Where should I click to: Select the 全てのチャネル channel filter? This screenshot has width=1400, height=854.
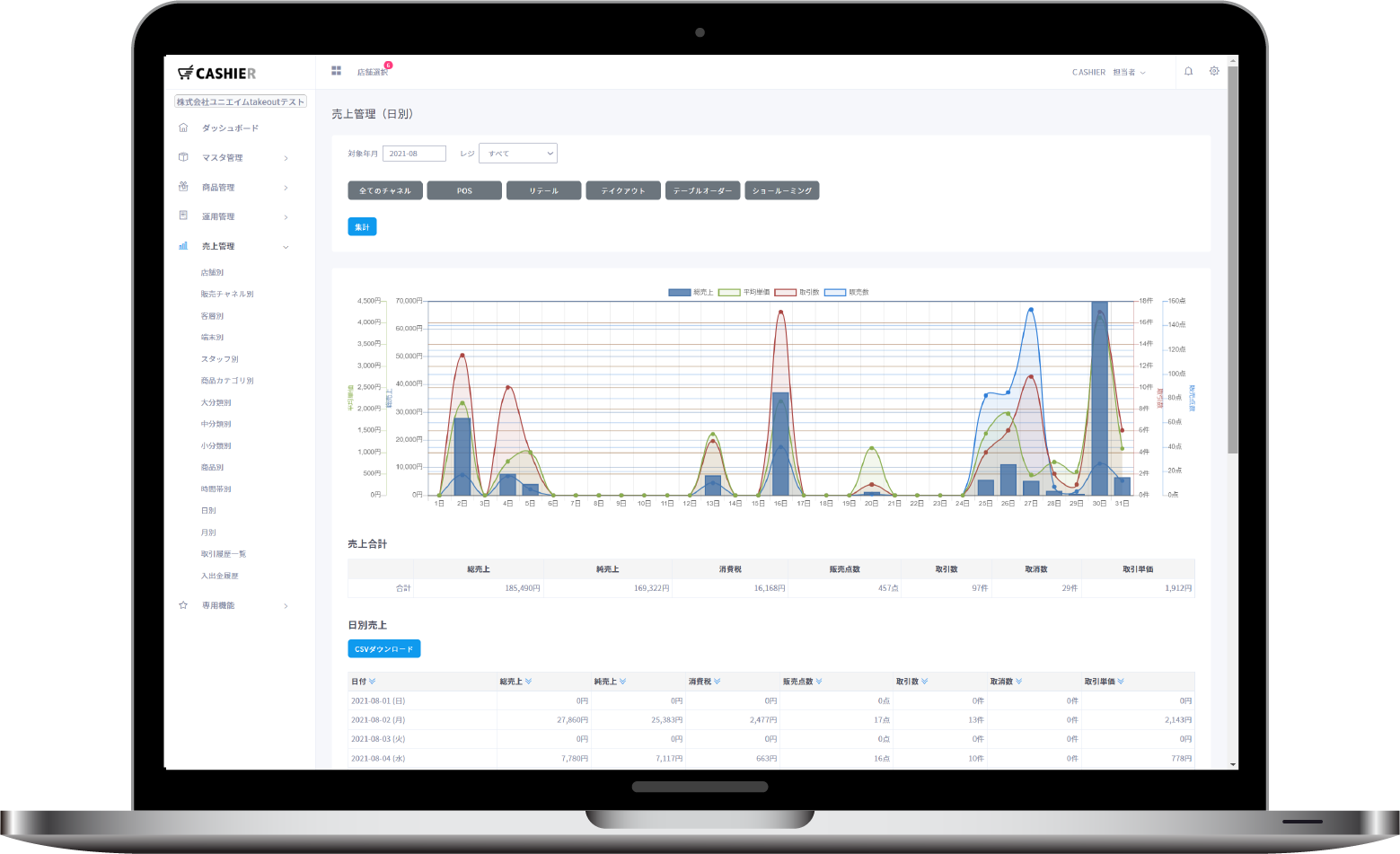click(x=385, y=190)
